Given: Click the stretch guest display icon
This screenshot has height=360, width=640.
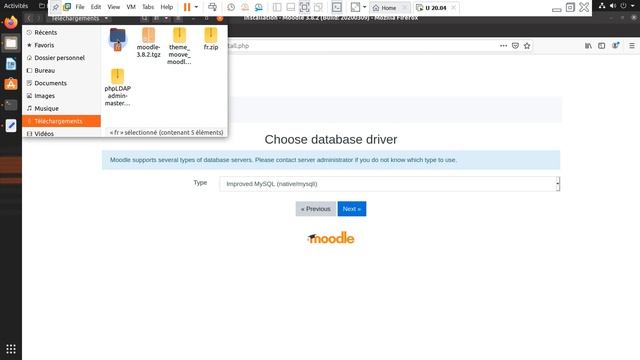Looking at the screenshot, I should click(356, 7).
